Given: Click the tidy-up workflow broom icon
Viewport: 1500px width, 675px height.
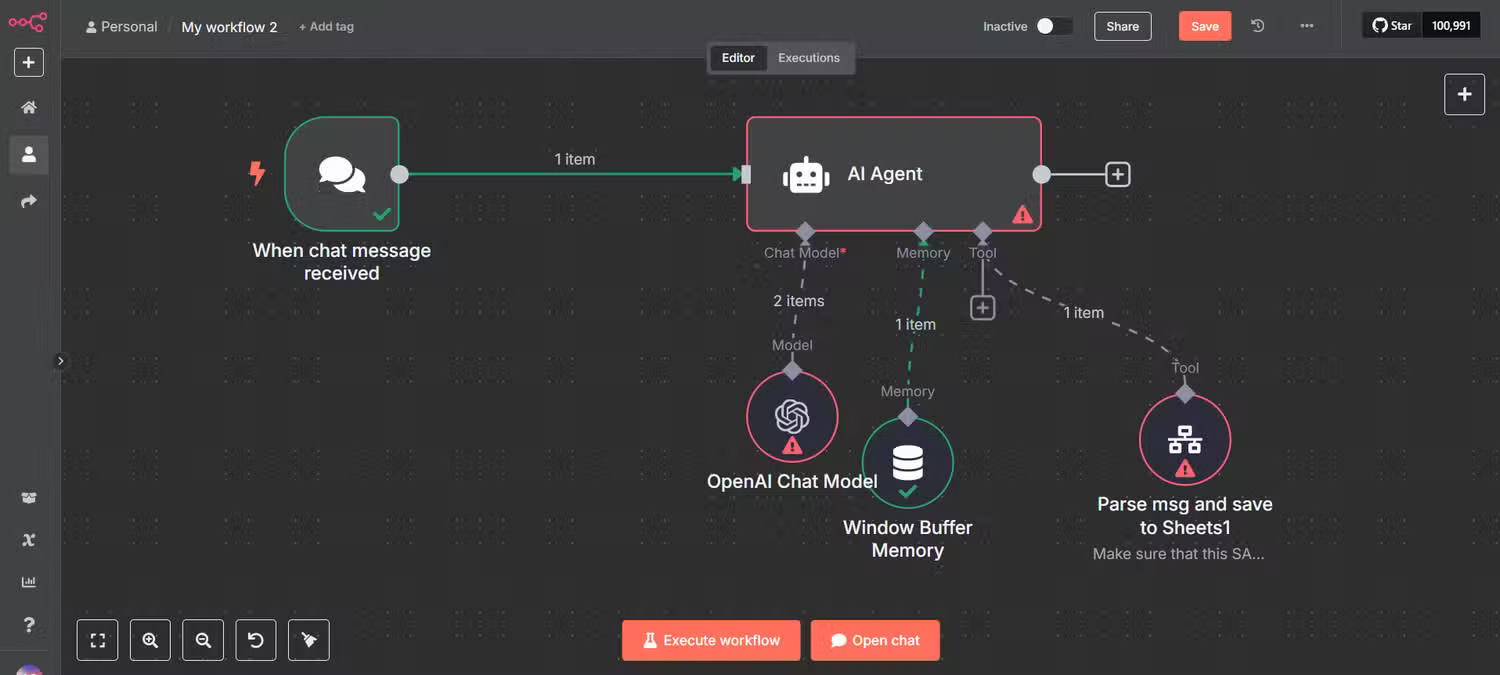Looking at the screenshot, I should point(309,641).
